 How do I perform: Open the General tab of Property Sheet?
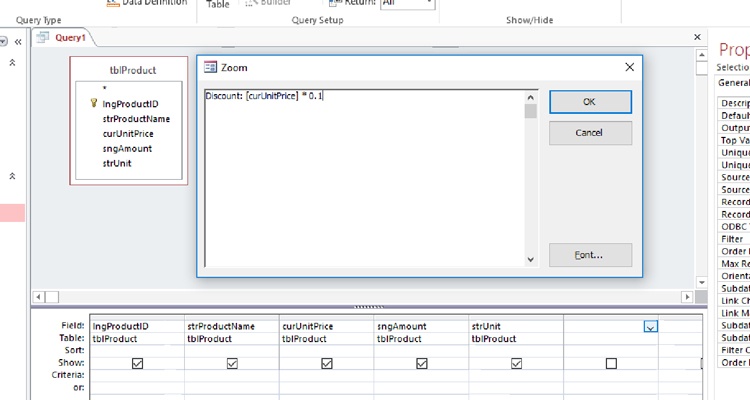click(x=733, y=82)
